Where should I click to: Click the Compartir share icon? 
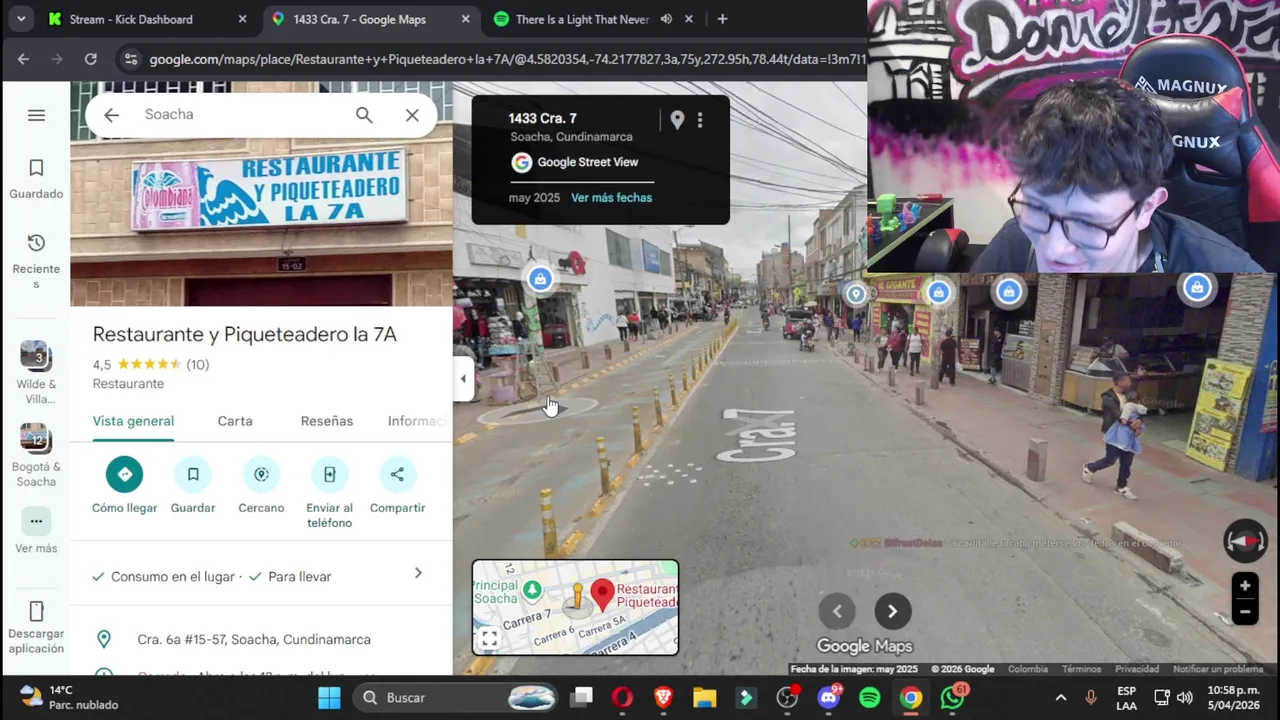tap(397, 474)
